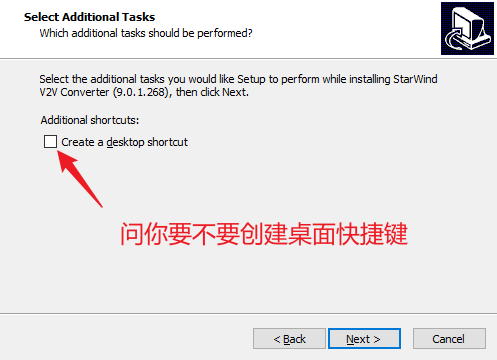
Task: Click the red Chinese annotation text
Action: point(264,234)
